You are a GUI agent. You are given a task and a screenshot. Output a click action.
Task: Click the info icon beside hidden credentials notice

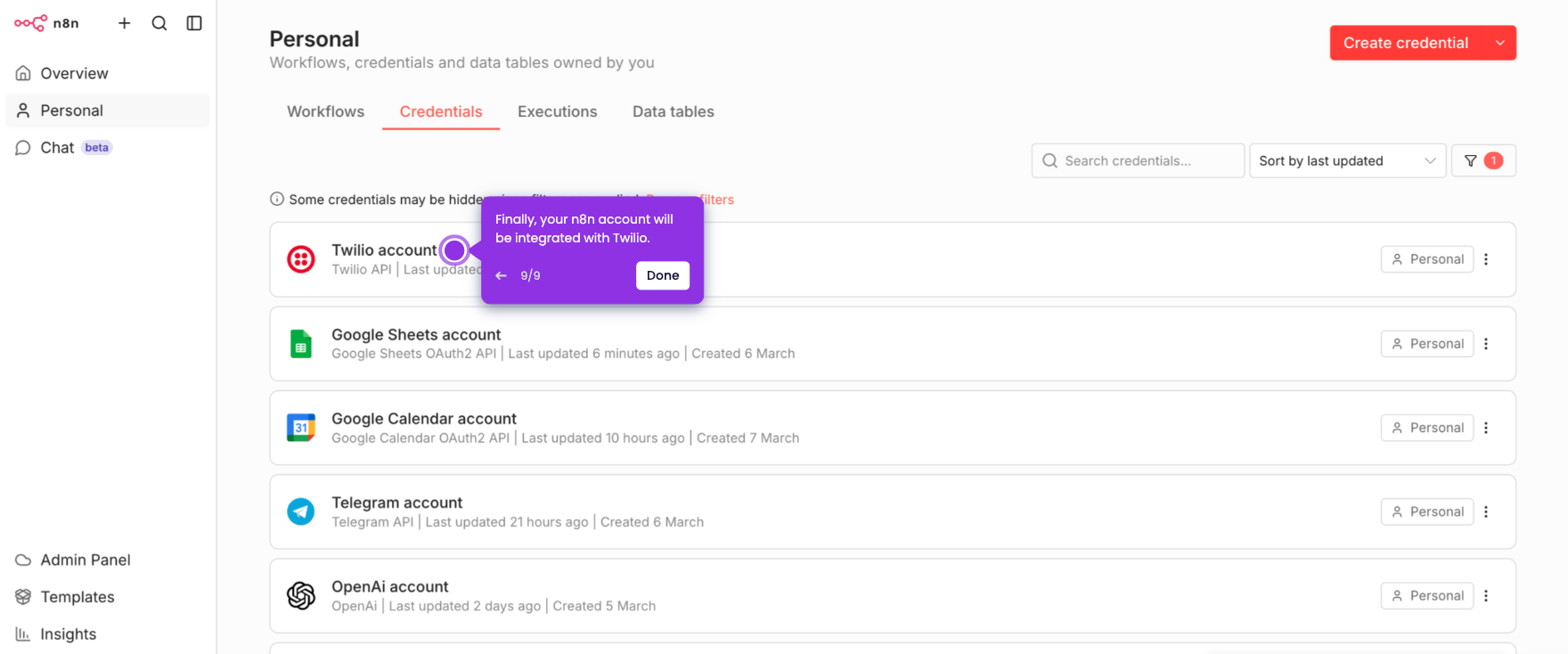point(277,199)
